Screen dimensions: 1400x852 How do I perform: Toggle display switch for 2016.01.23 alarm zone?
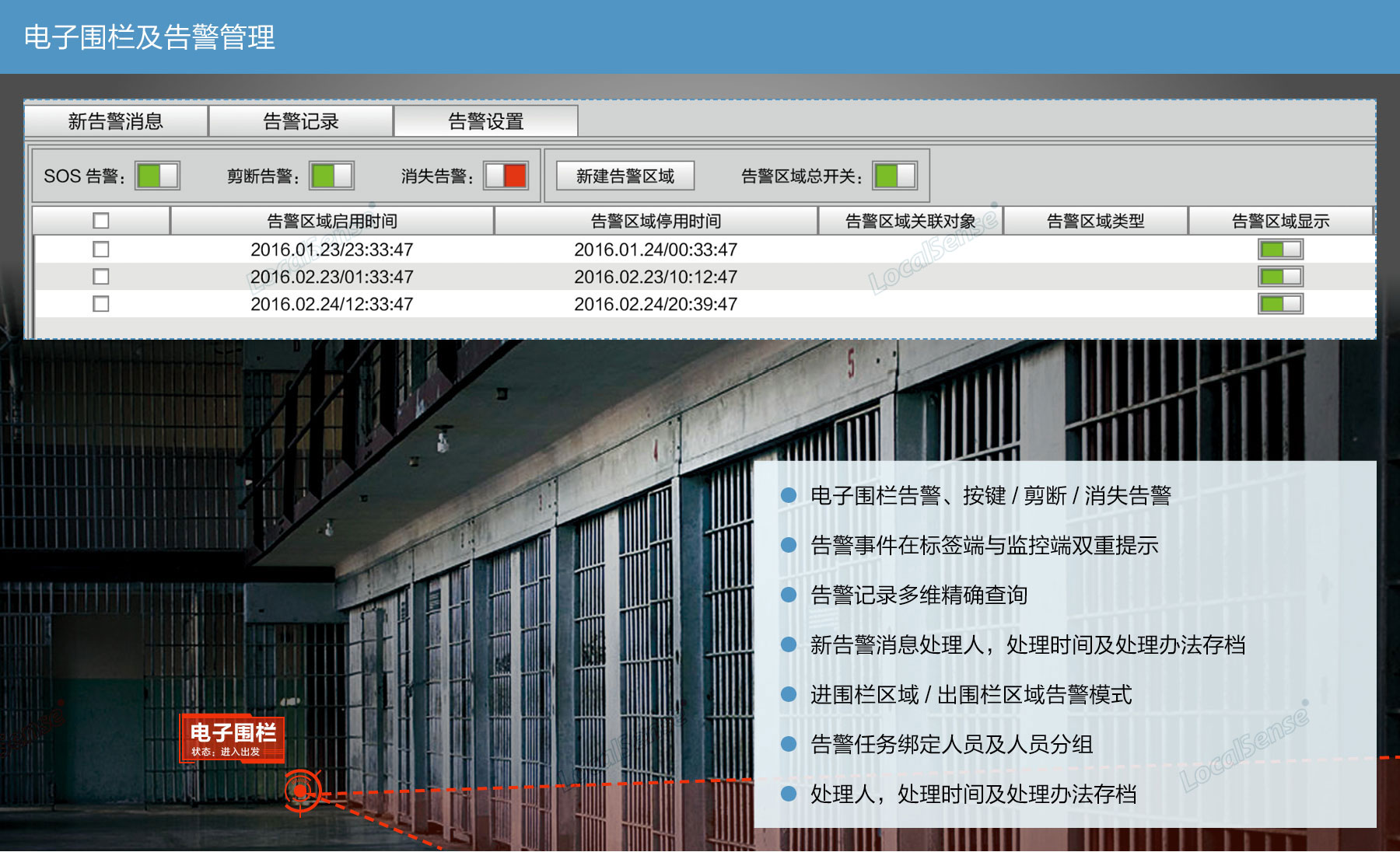click(1280, 250)
